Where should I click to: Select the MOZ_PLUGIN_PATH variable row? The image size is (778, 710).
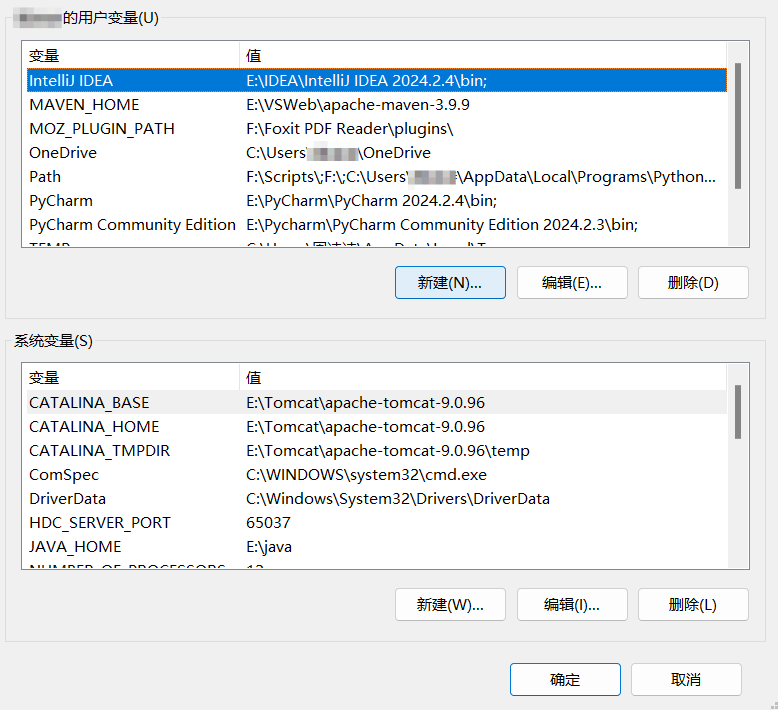pyautogui.click(x=377, y=129)
